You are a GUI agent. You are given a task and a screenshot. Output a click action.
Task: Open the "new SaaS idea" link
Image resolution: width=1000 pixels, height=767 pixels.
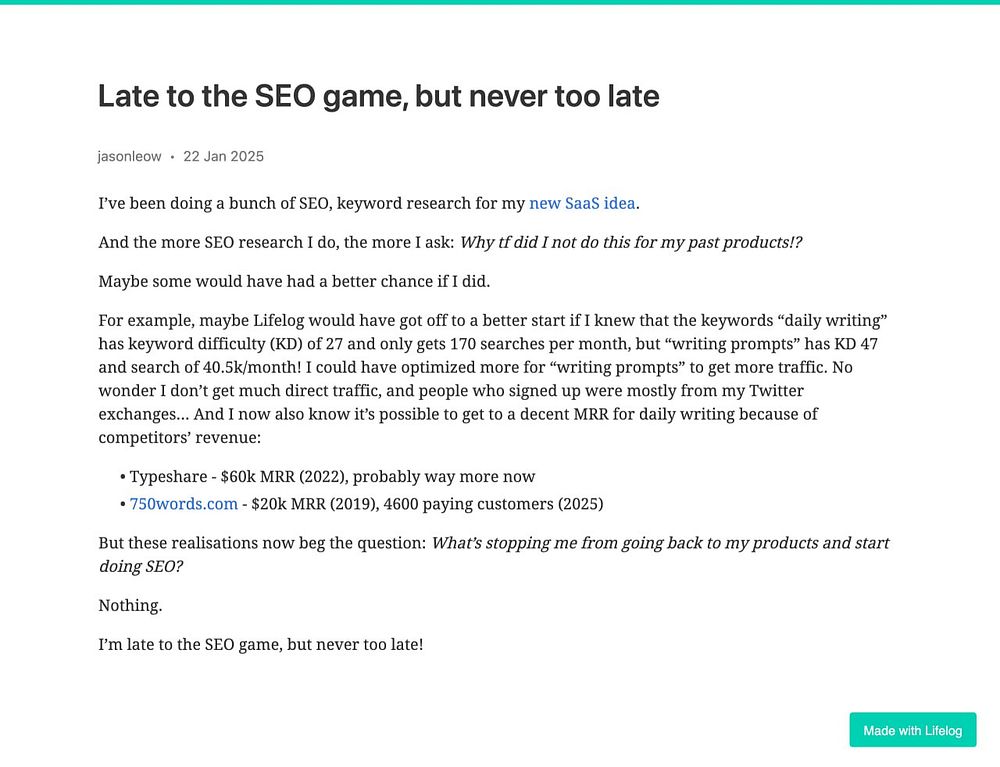[x=583, y=204]
